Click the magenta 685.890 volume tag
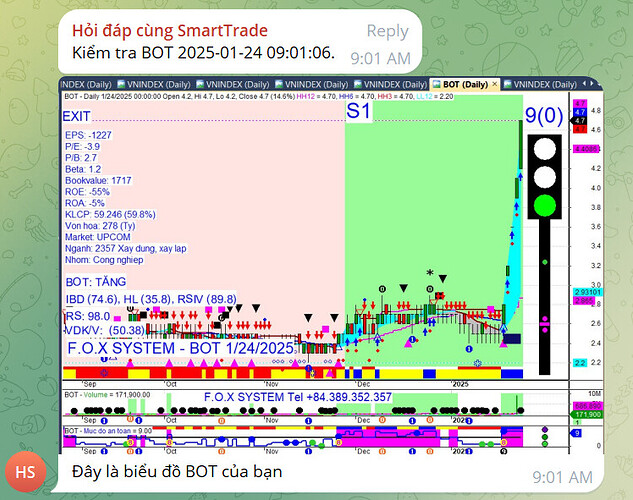This screenshot has height=500, width=633. (588, 406)
